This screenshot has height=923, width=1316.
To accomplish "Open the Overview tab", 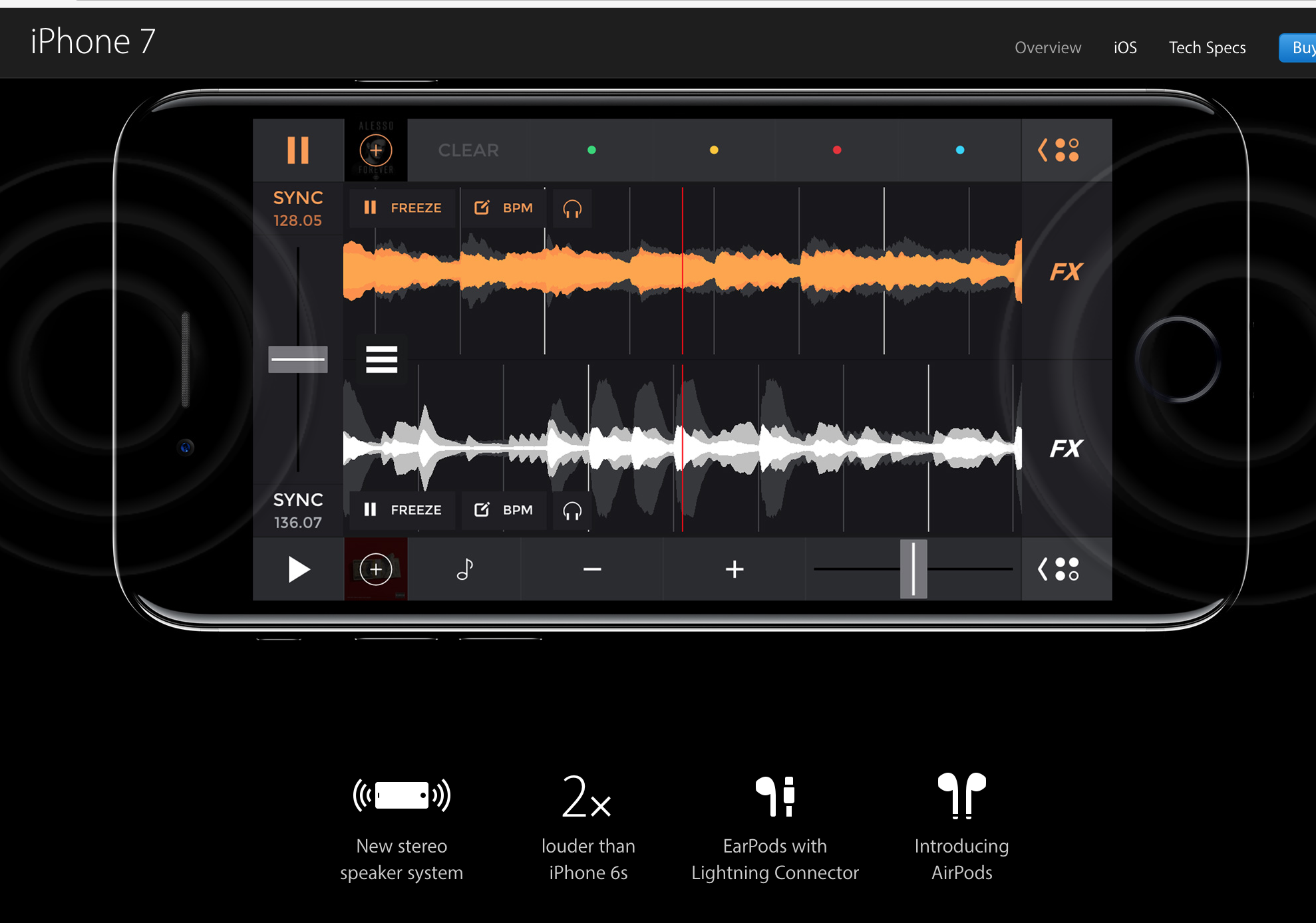I will pos(1048,48).
